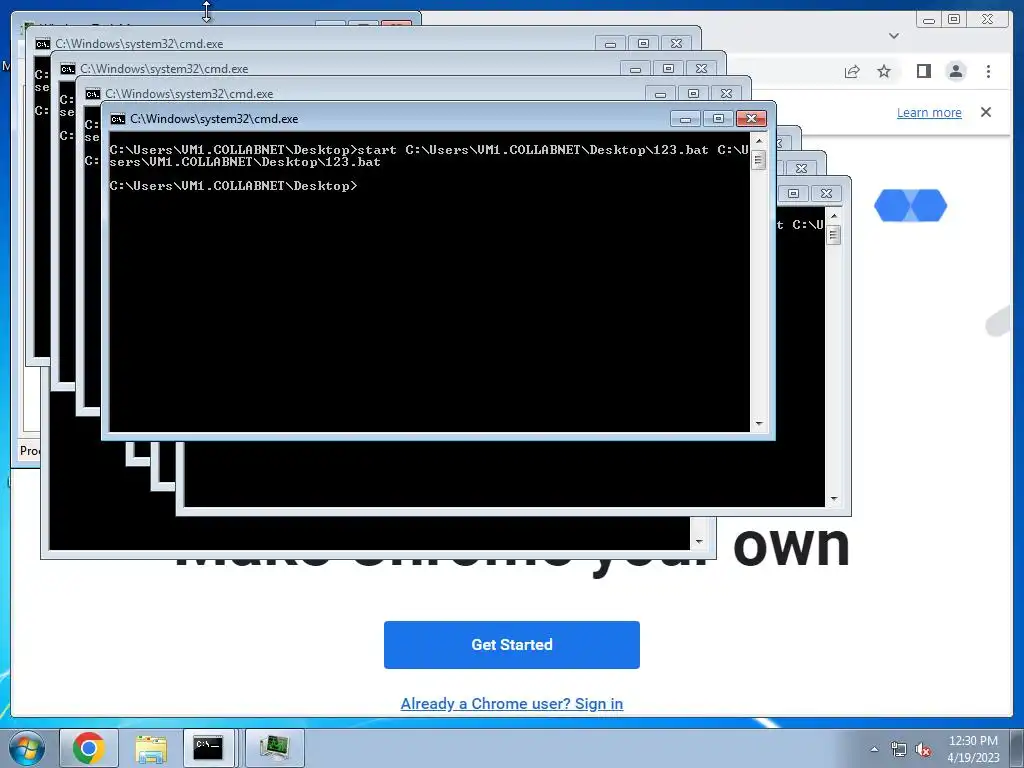The height and width of the screenshot is (768, 1024).
Task: Click the blue hexagon graphic in Chrome page
Action: (x=910, y=206)
